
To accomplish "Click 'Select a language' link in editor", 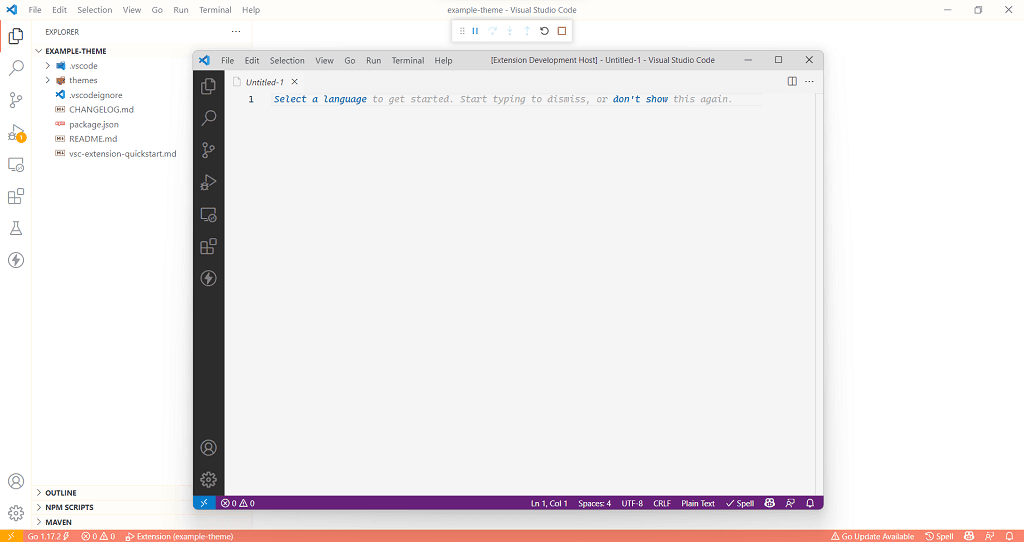I will (320, 99).
